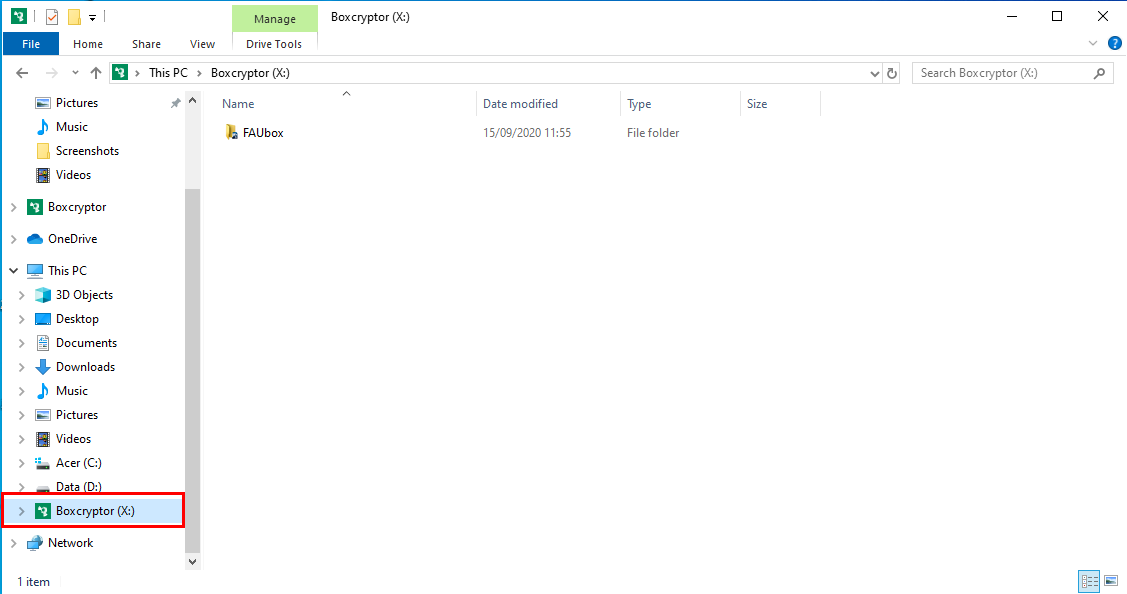Open Help with the question mark icon
1127x594 pixels.
(1115, 43)
